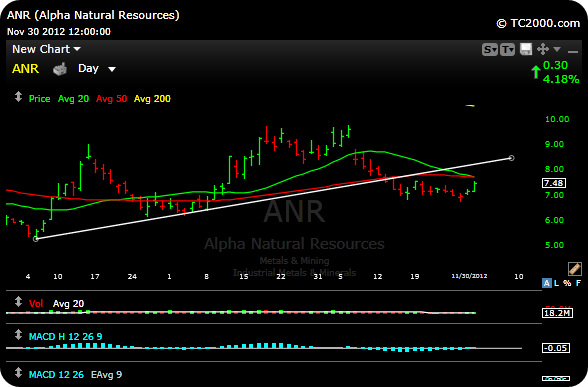Select percent scale % button

567,283
